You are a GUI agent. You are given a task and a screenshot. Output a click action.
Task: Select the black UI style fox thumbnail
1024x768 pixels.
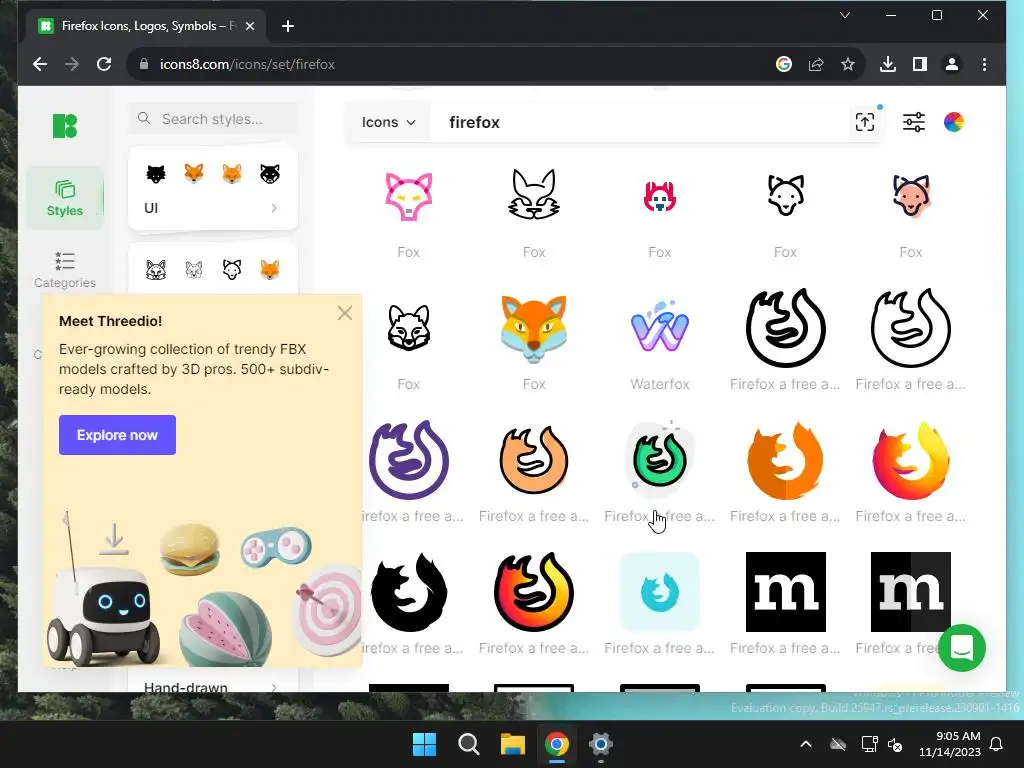pyautogui.click(x=155, y=174)
